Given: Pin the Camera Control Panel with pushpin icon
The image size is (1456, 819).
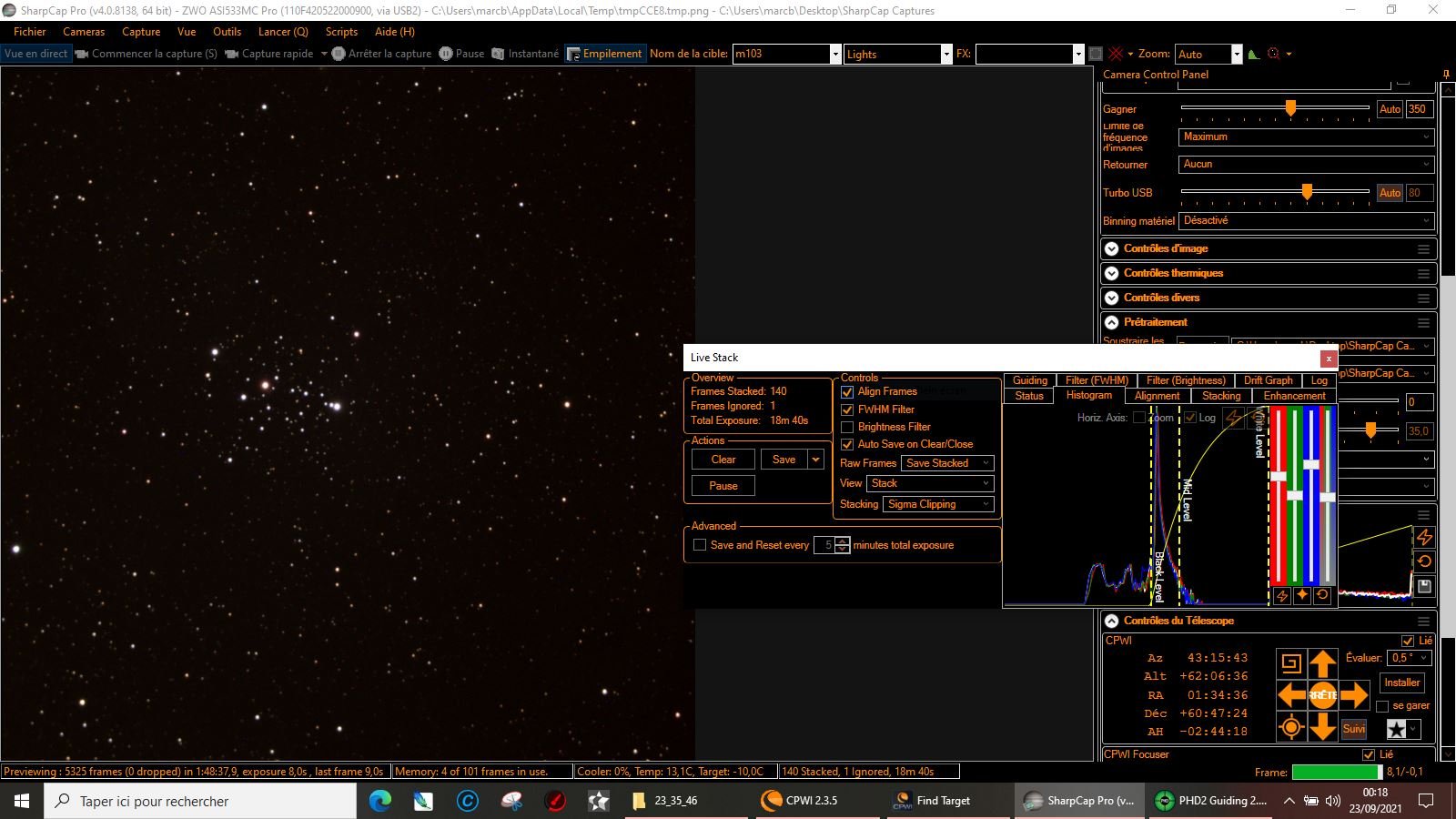Looking at the screenshot, I should (1446, 75).
